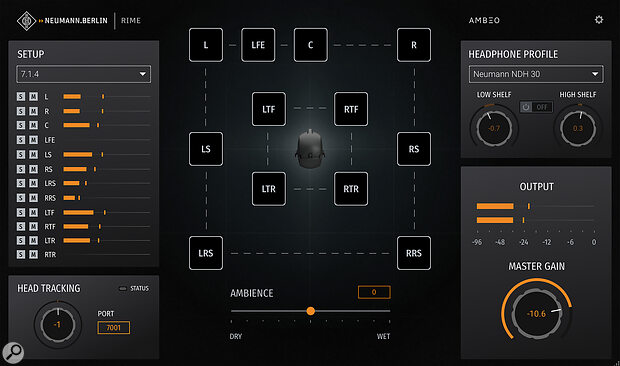Viewport: 620px width, 366px height.
Task: Mute the LRS channel
Action: pyautogui.click(x=34, y=183)
